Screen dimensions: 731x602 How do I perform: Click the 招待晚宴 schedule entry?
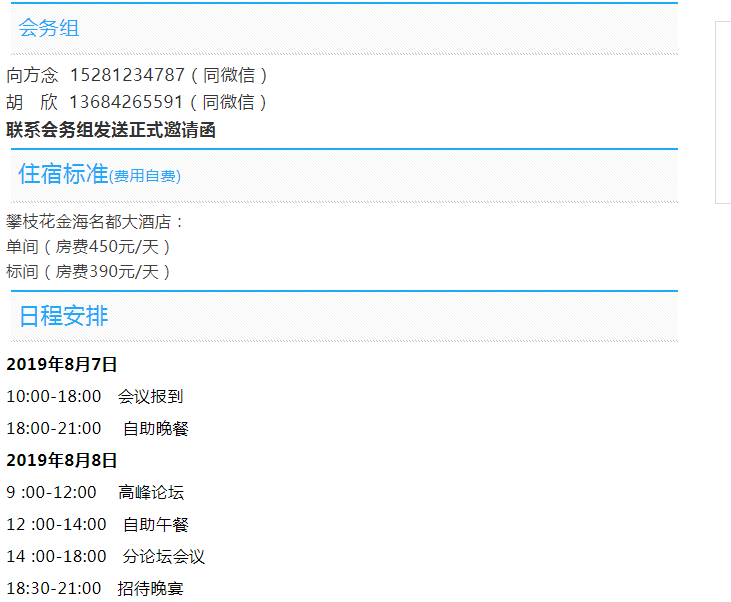click(150, 588)
